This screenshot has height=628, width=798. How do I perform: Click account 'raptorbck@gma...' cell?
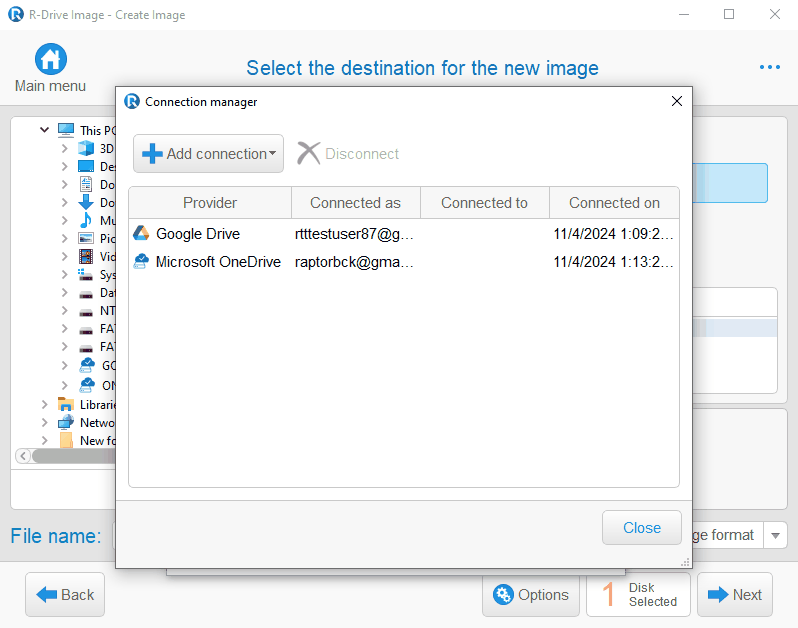point(354,262)
